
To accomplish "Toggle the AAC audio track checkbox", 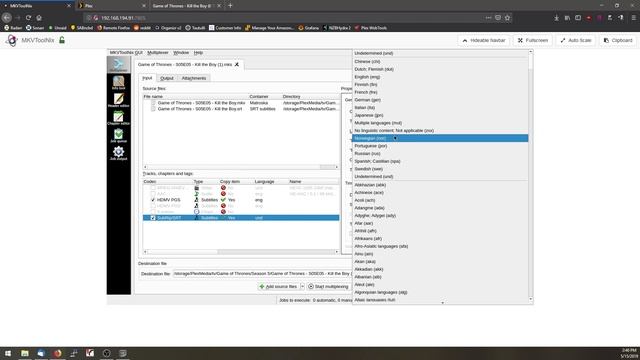I will (153, 194).
